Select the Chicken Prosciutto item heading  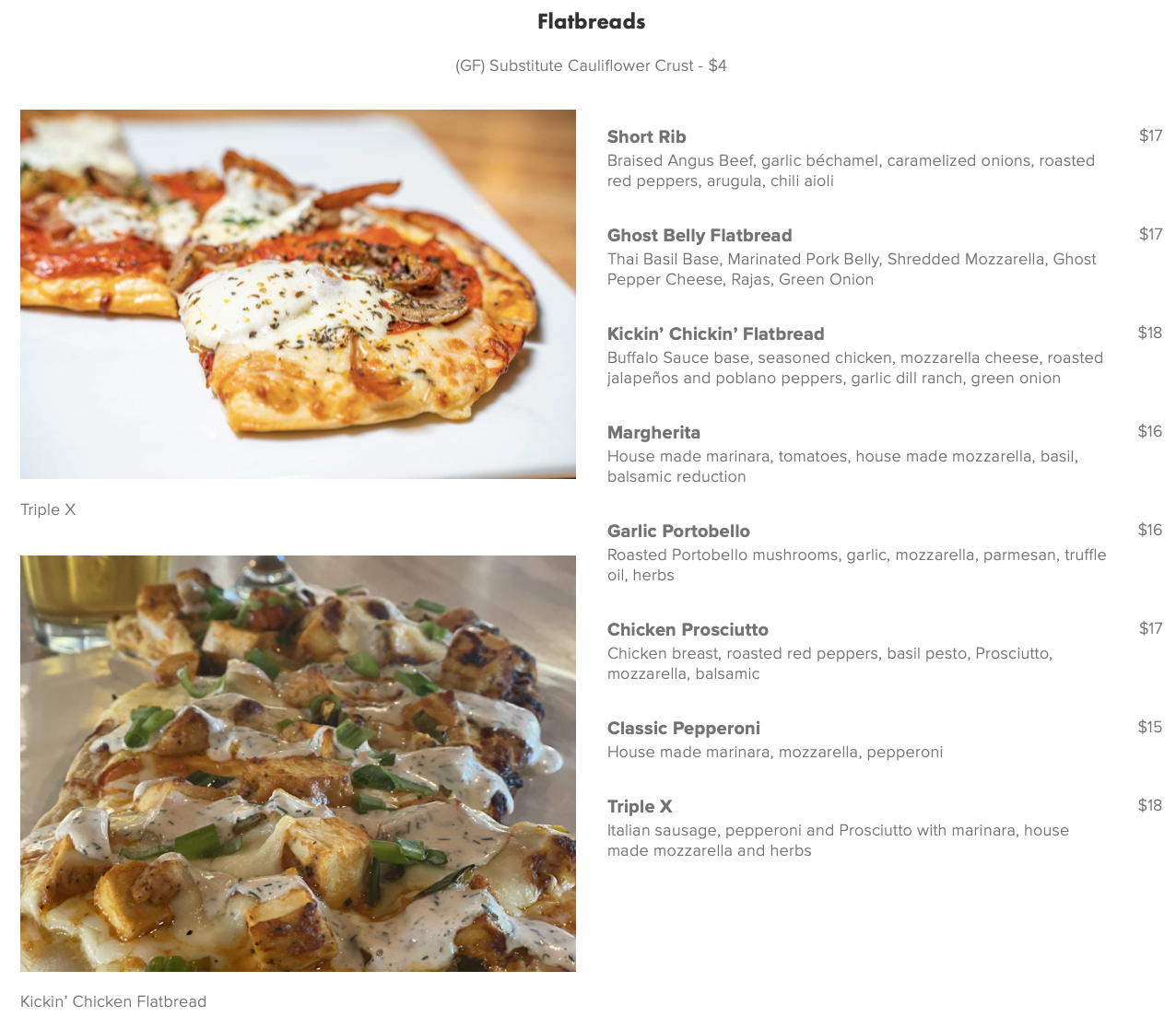(x=688, y=630)
